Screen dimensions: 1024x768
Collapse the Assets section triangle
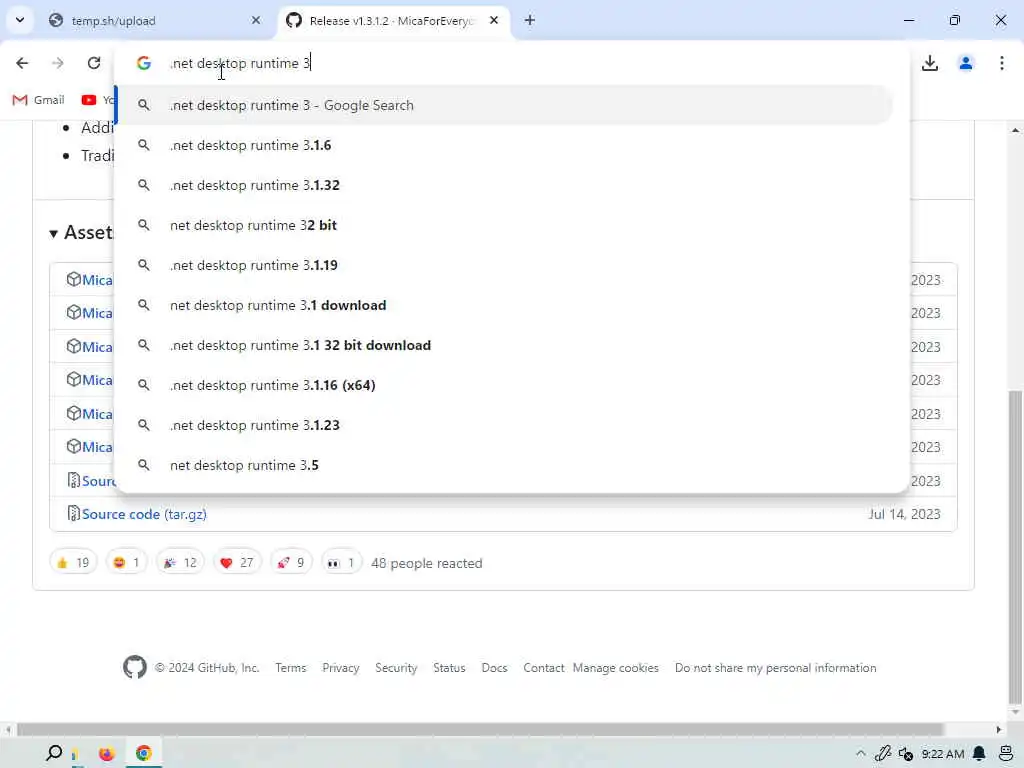54,233
